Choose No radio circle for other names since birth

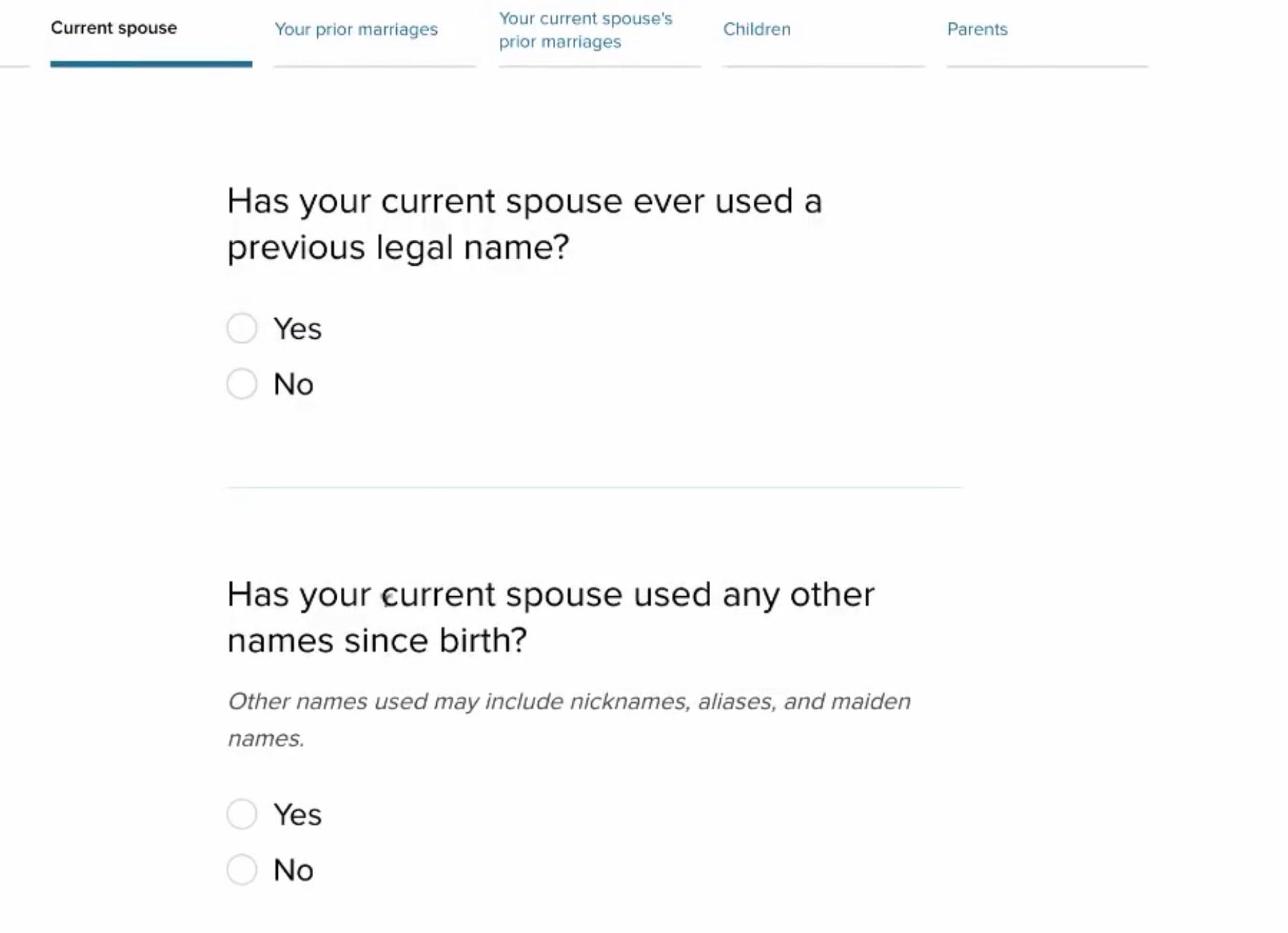click(x=242, y=869)
